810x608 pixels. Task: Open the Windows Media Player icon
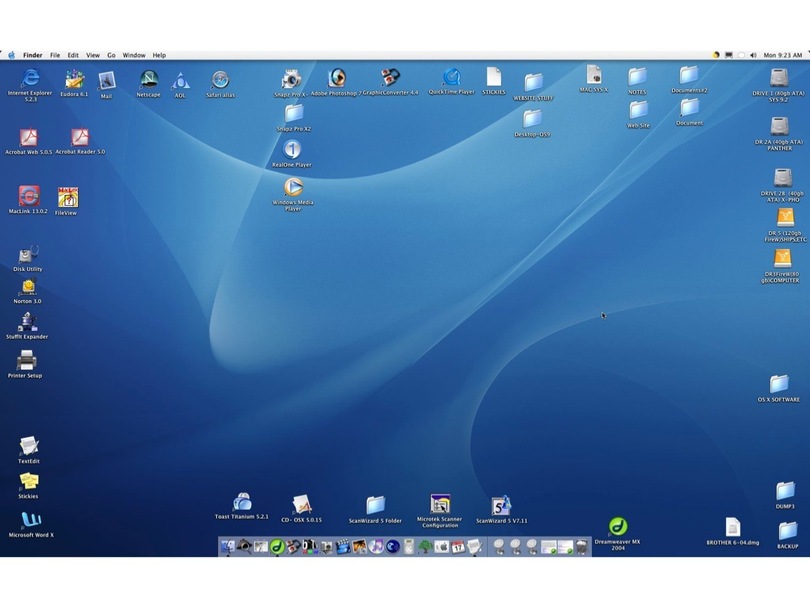293,187
